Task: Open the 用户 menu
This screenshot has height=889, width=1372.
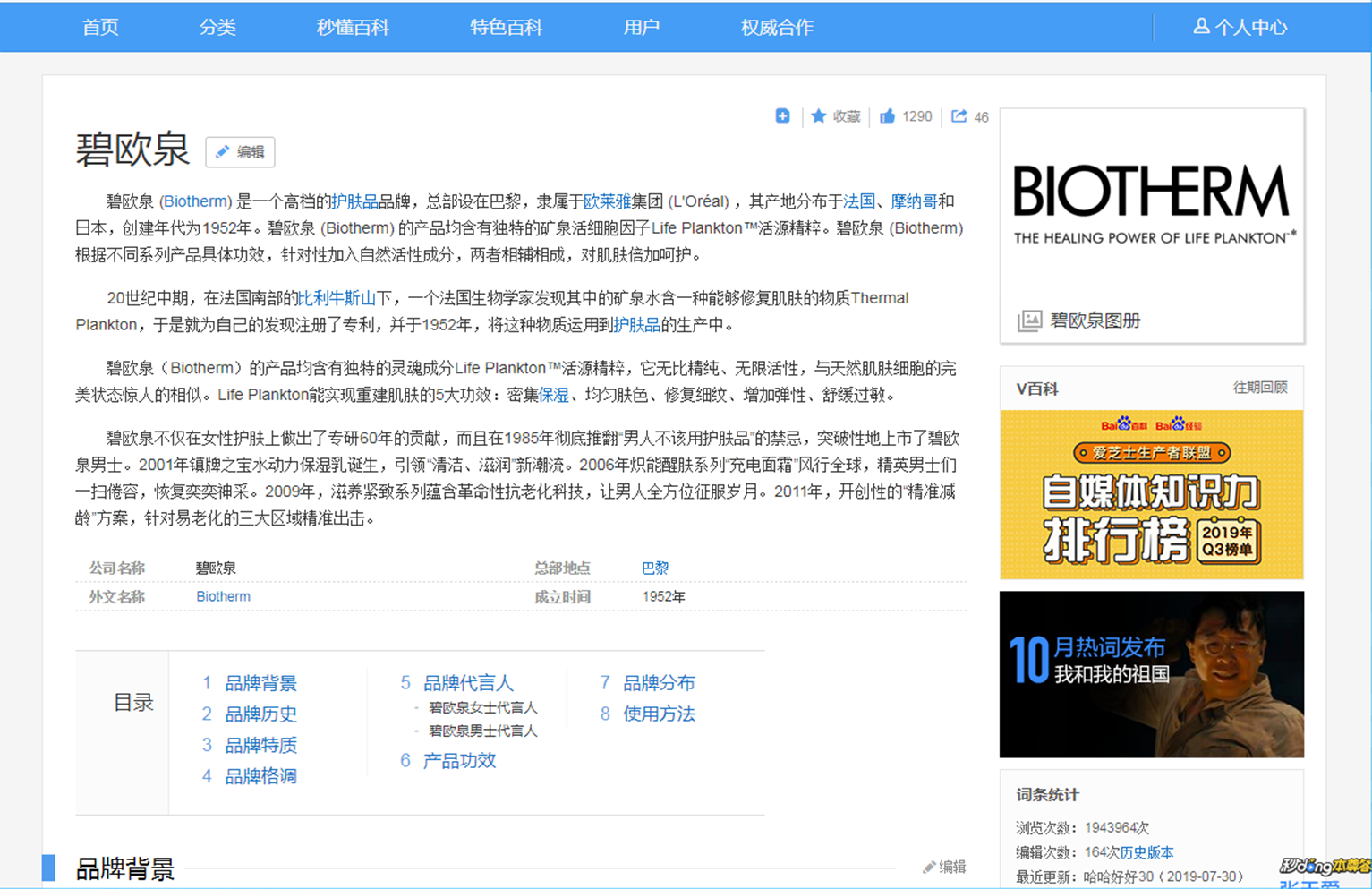Action: 642,27
